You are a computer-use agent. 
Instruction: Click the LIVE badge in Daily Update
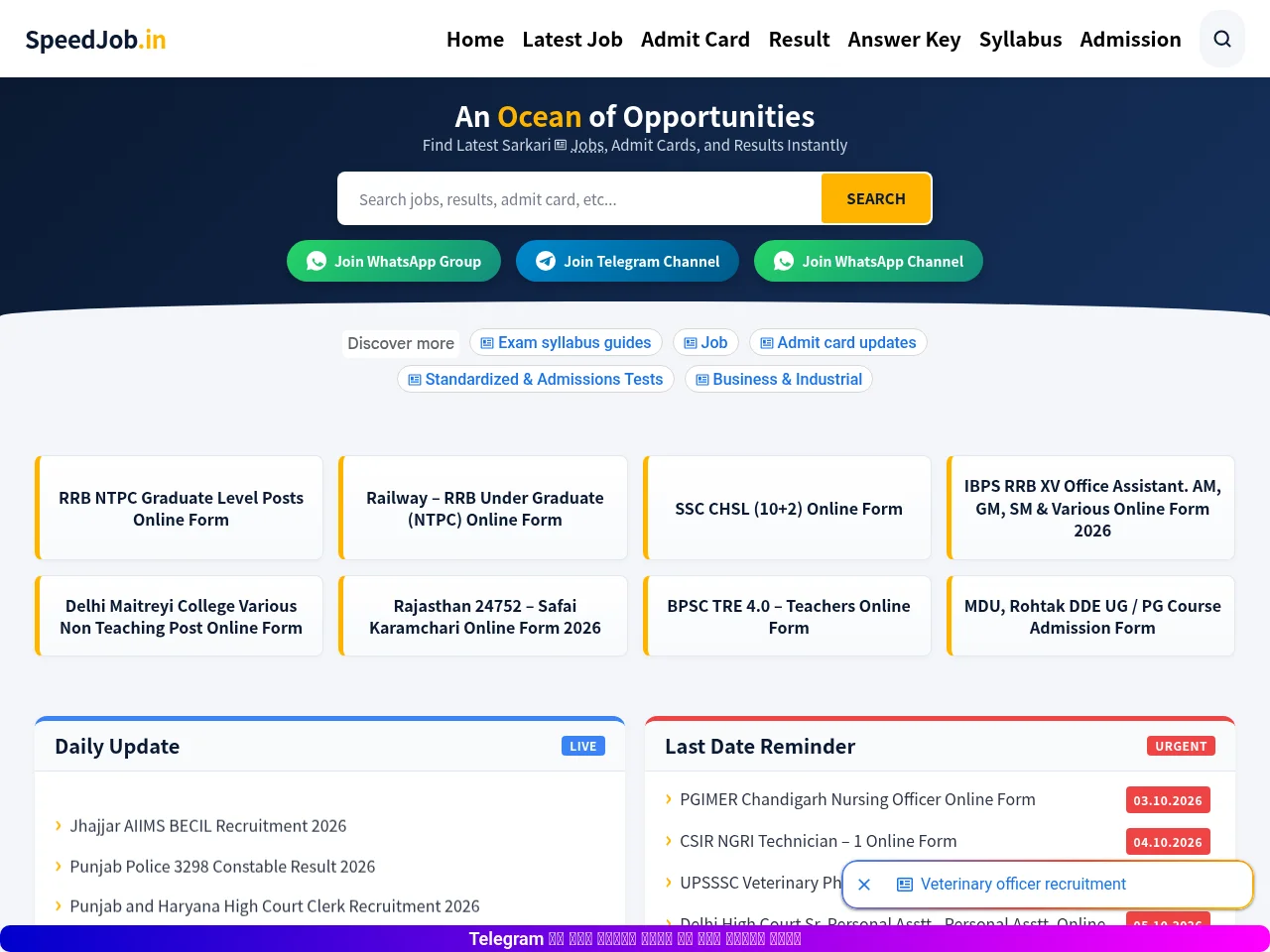point(583,746)
